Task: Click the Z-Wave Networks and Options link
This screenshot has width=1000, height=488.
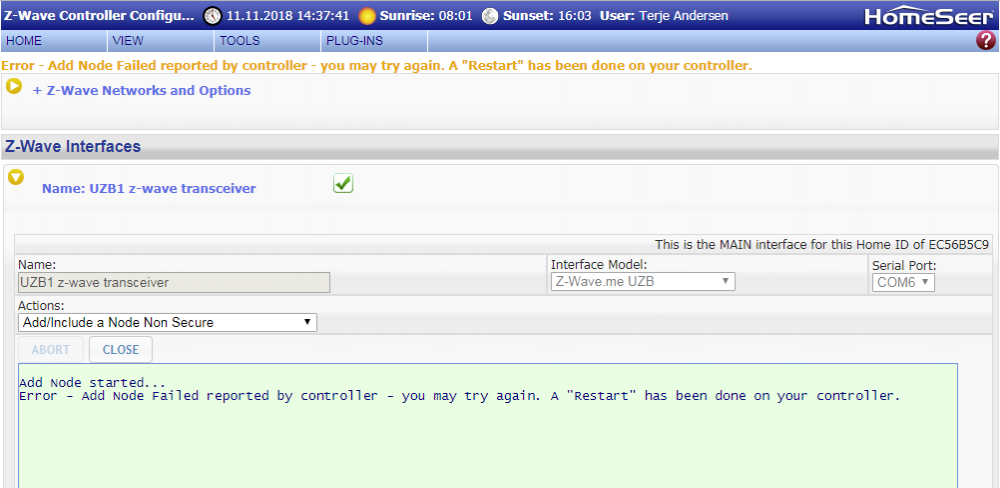Action: [142, 91]
